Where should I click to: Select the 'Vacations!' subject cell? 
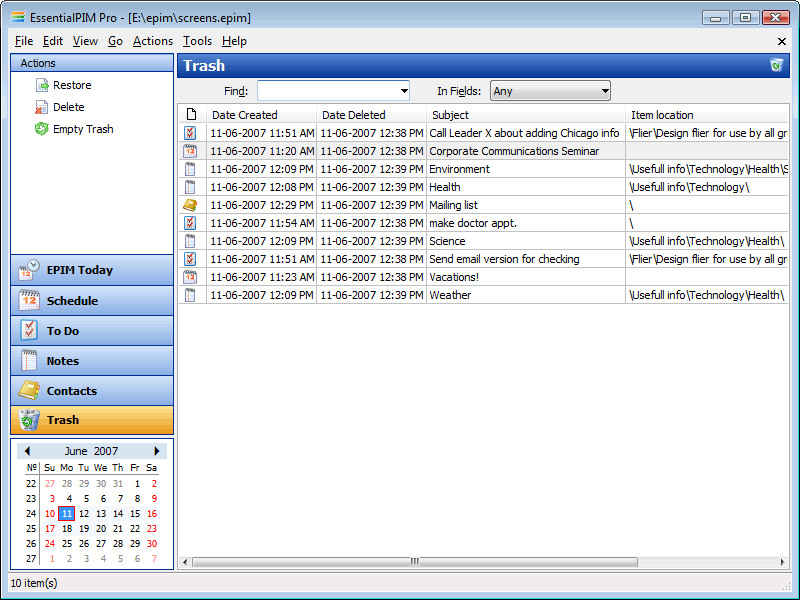(526, 277)
